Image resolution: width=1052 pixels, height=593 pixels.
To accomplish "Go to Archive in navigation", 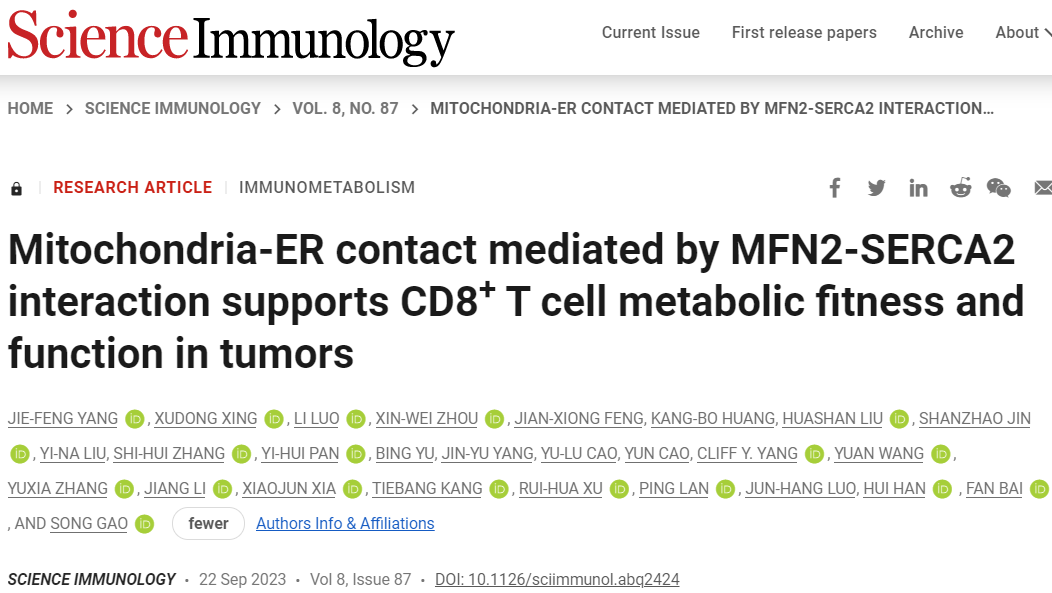I will coord(935,32).
